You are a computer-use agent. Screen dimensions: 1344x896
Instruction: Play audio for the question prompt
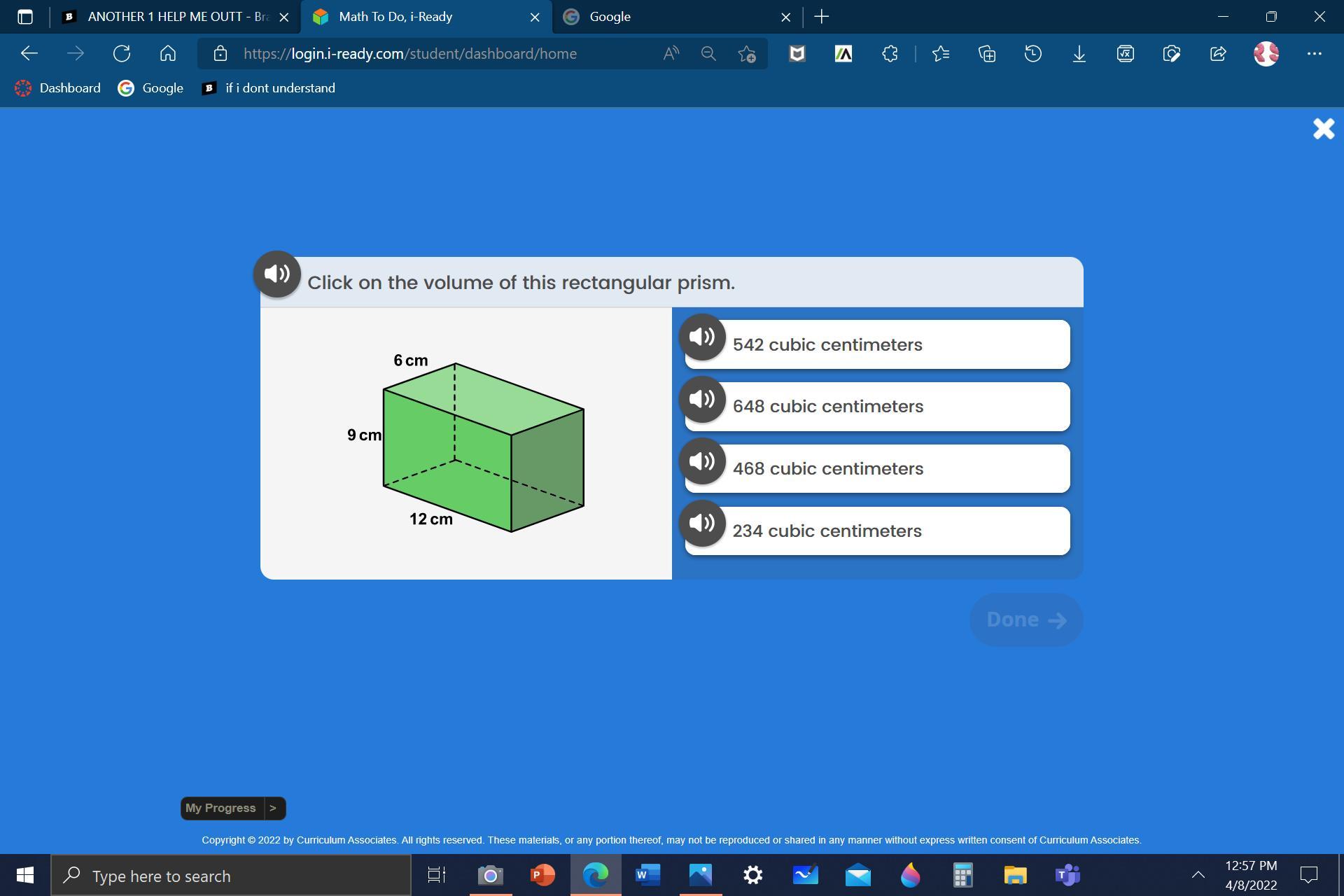click(x=277, y=274)
